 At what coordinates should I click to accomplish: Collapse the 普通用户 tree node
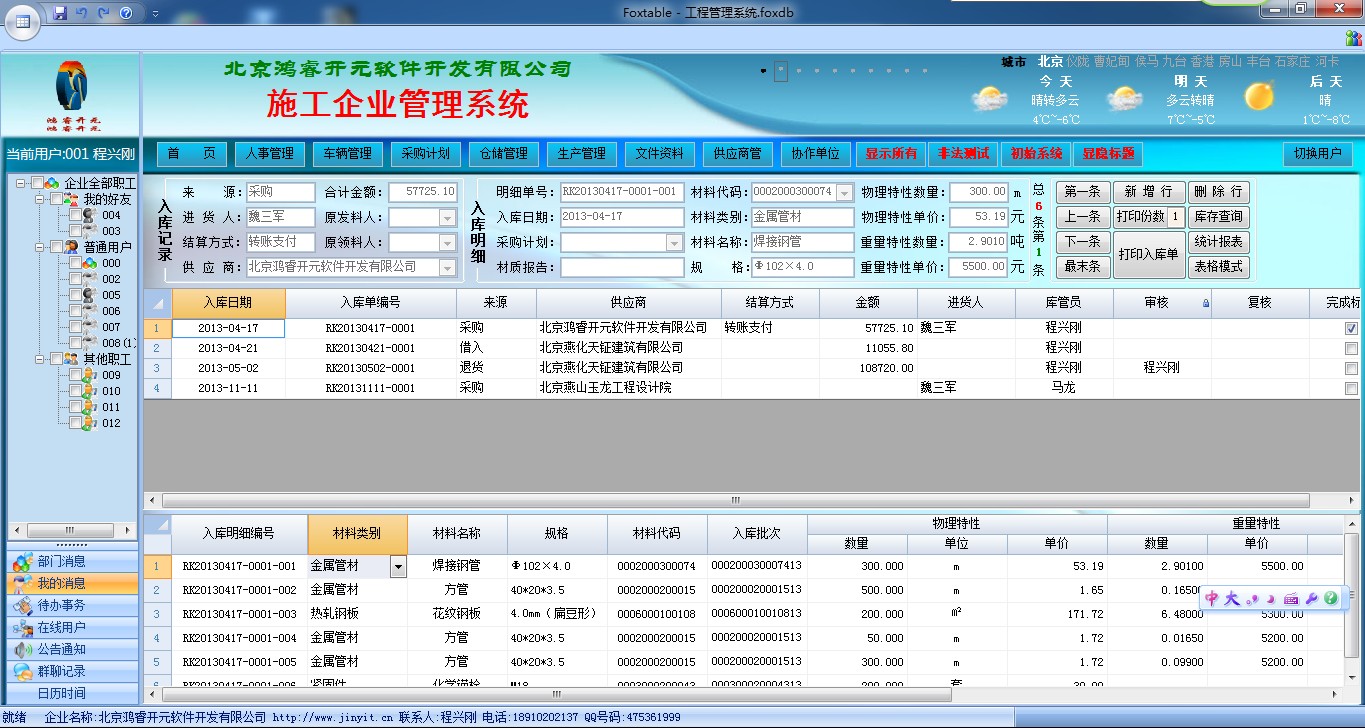pyautogui.click(x=39, y=247)
